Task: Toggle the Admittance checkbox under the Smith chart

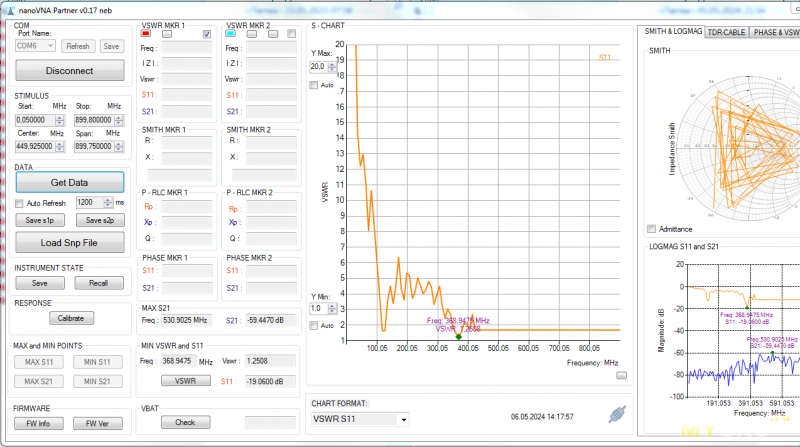Action: (x=653, y=229)
